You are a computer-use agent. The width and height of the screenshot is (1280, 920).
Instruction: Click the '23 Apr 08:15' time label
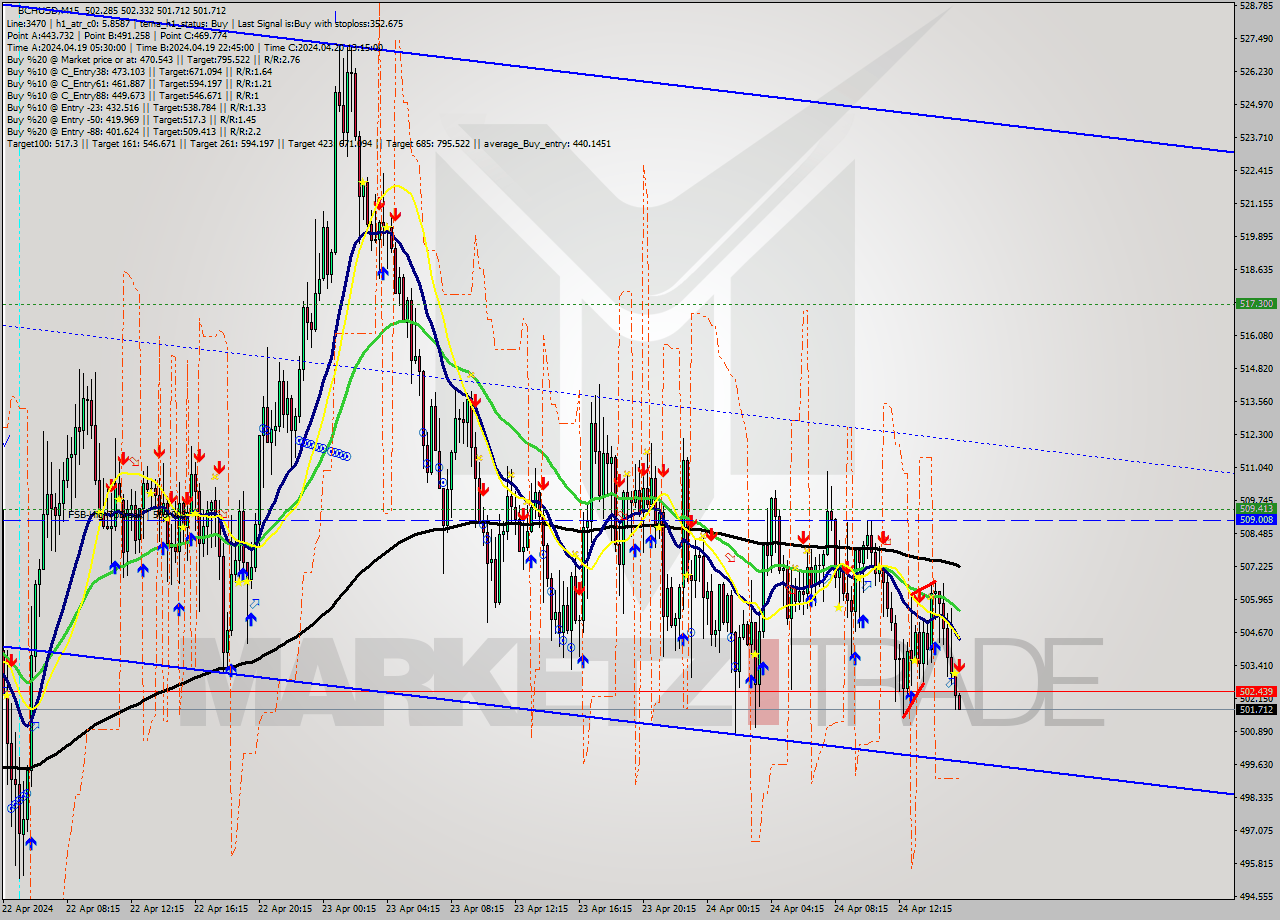477,909
